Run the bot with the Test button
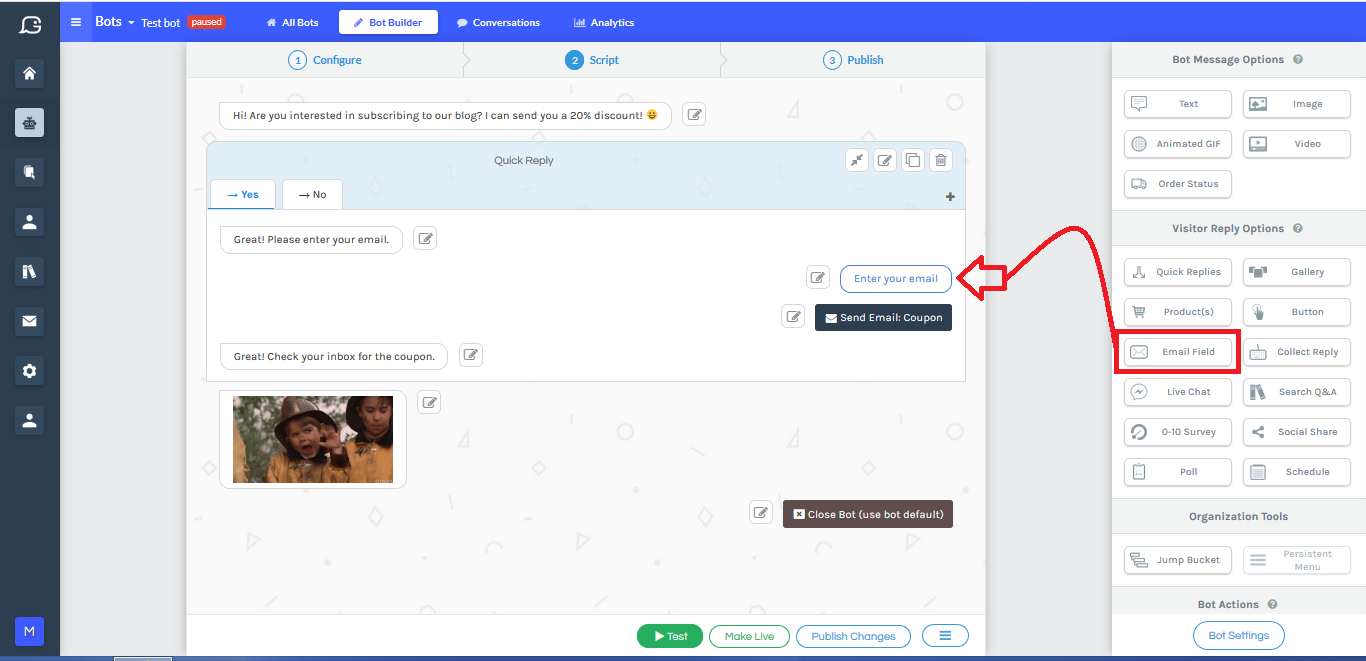 click(x=670, y=636)
